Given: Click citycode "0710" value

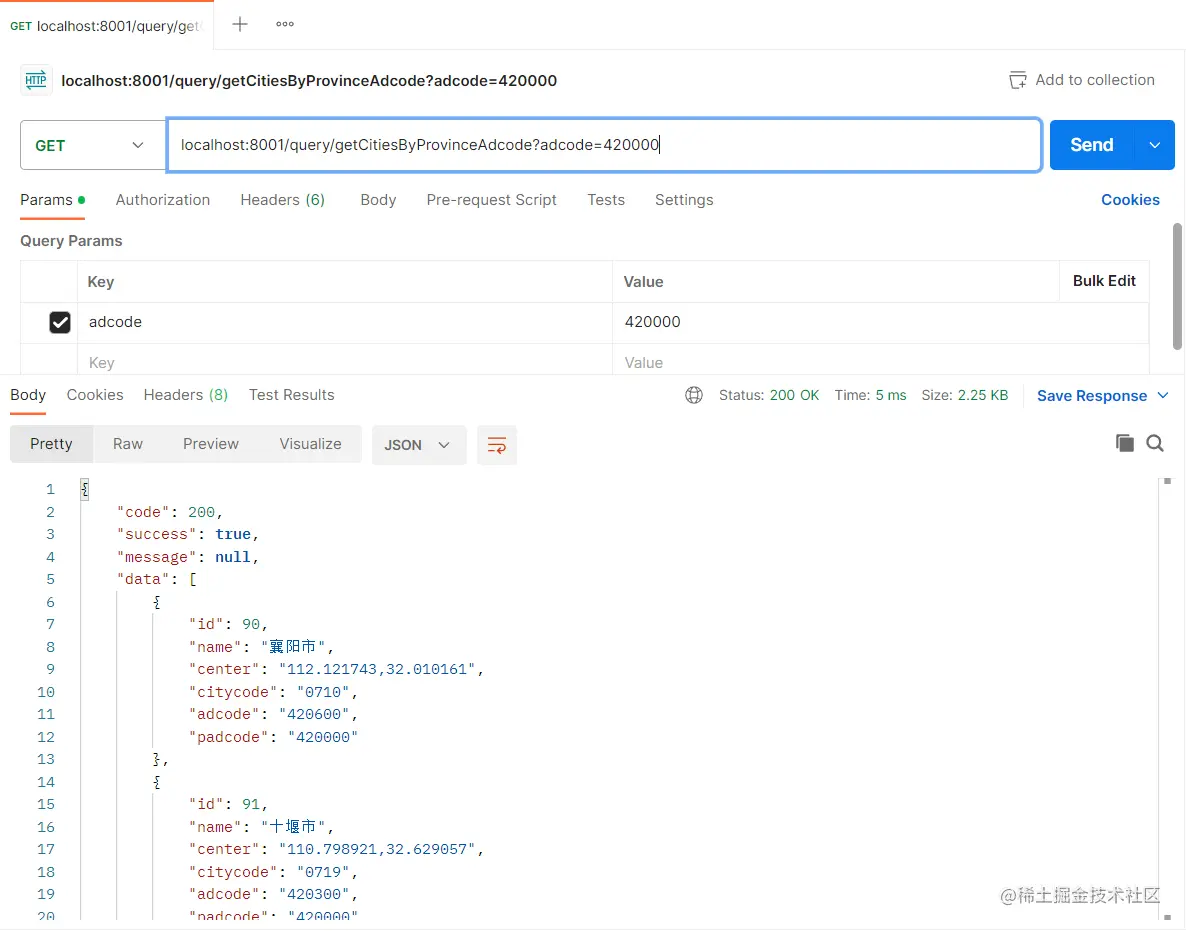Looking at the screenshot, I should (323, 692).
